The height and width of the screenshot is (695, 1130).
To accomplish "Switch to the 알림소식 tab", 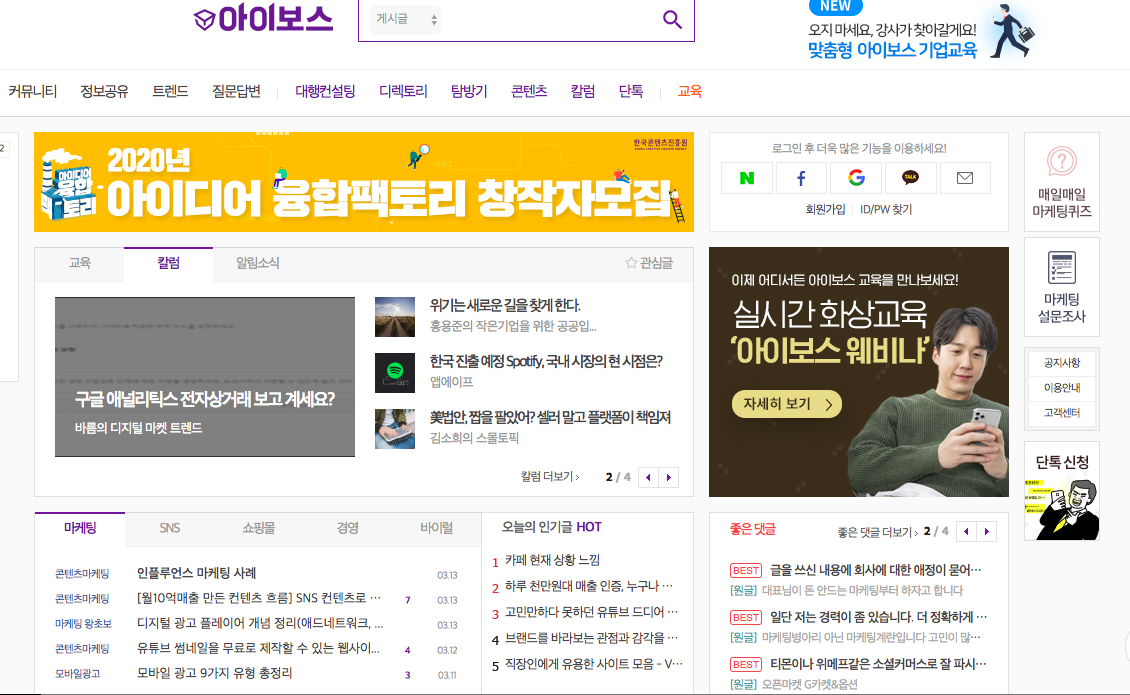I will [257, 263].
